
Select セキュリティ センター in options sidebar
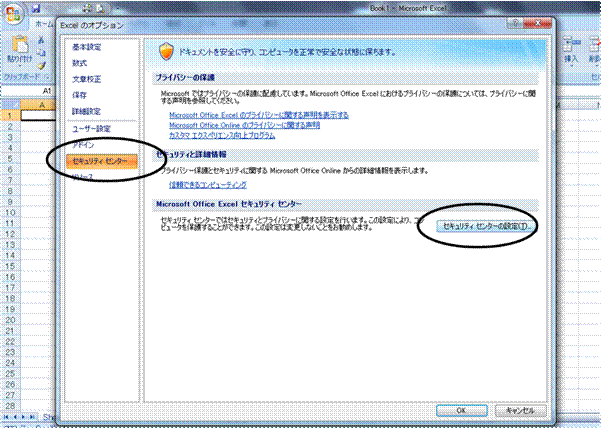pyautogui.click(x=102, y=161)
